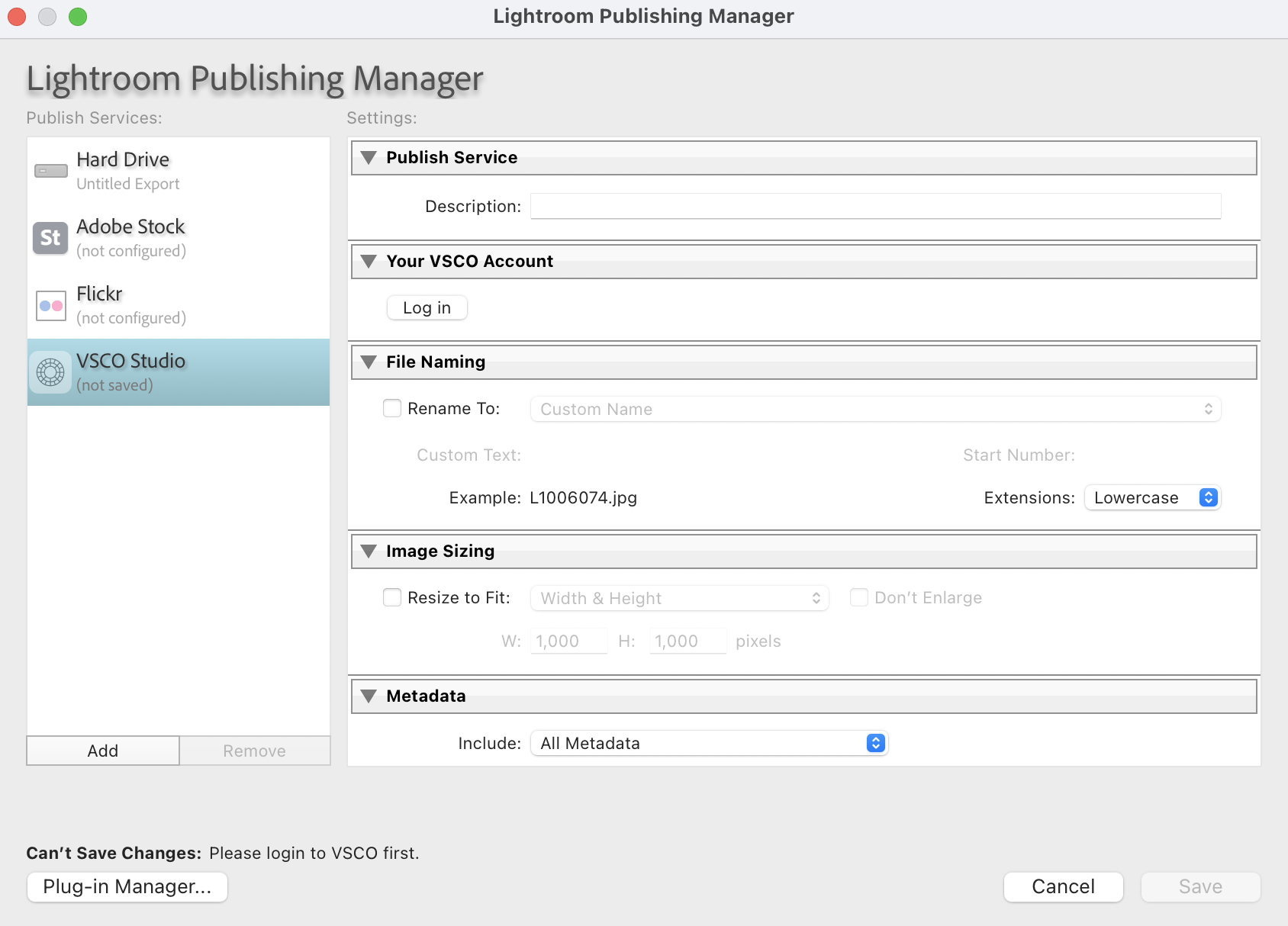Click the Can't Save Changes message

pos(223,853)
